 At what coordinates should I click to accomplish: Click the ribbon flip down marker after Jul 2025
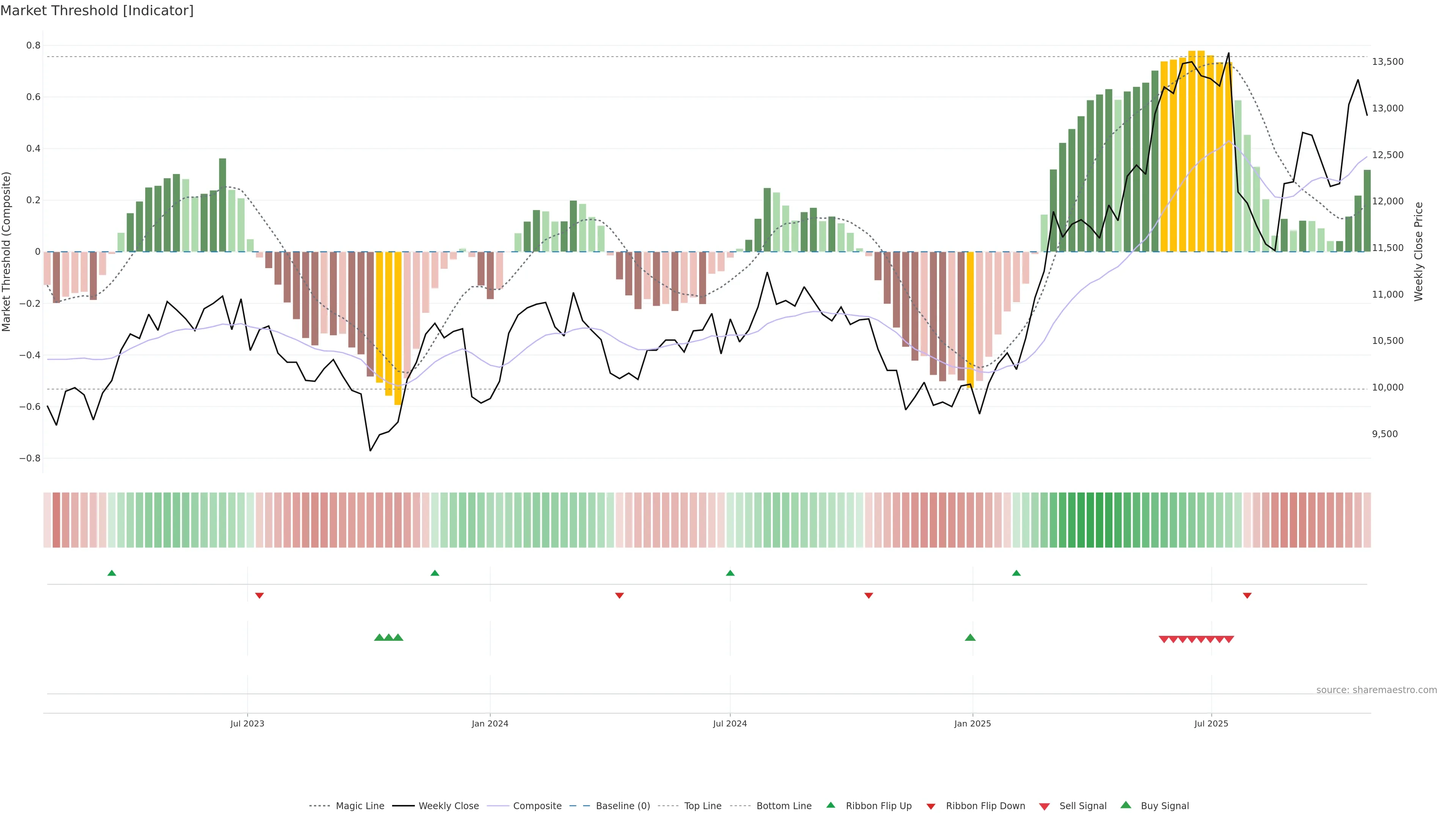pyautogui.click(x=1247, y=596)
